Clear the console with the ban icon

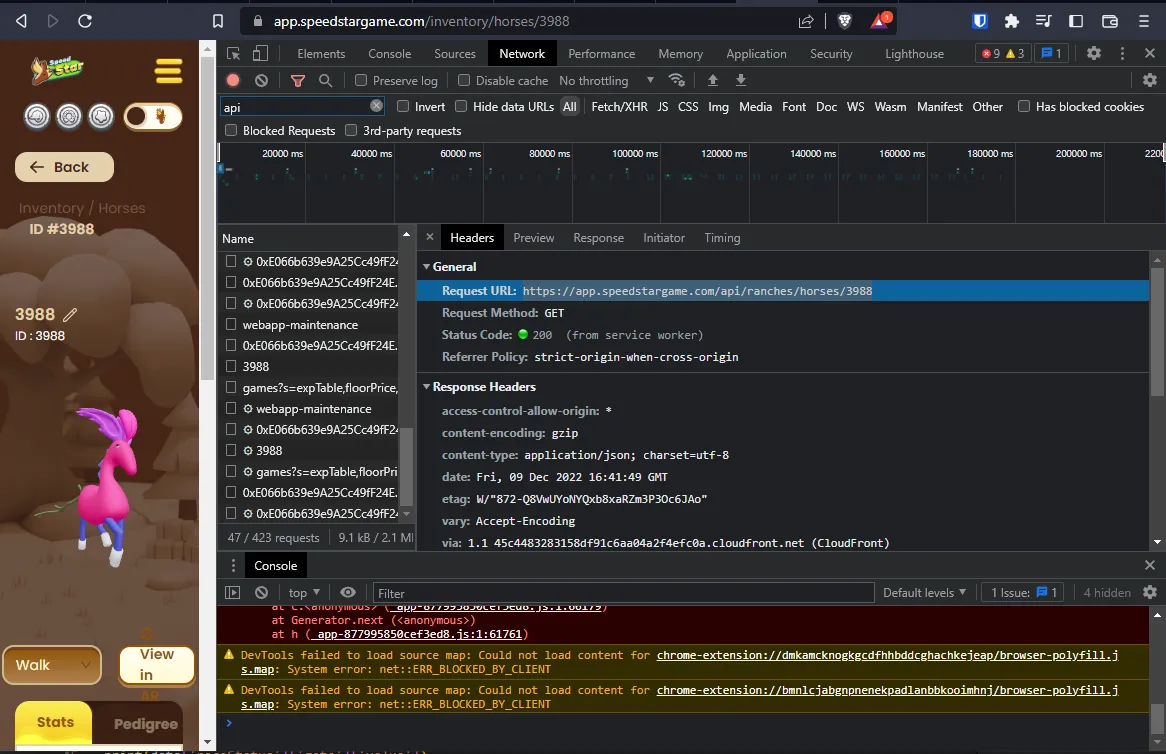pyautogui.click(x=261, y=593)
